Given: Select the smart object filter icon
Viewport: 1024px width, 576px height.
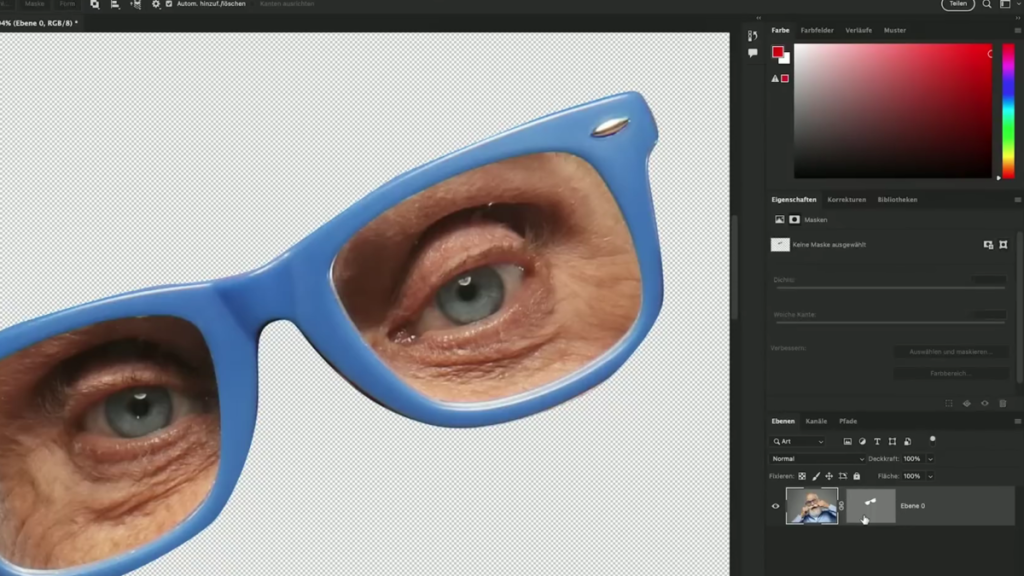Looking at the screenshot, I should coord(908,441).
